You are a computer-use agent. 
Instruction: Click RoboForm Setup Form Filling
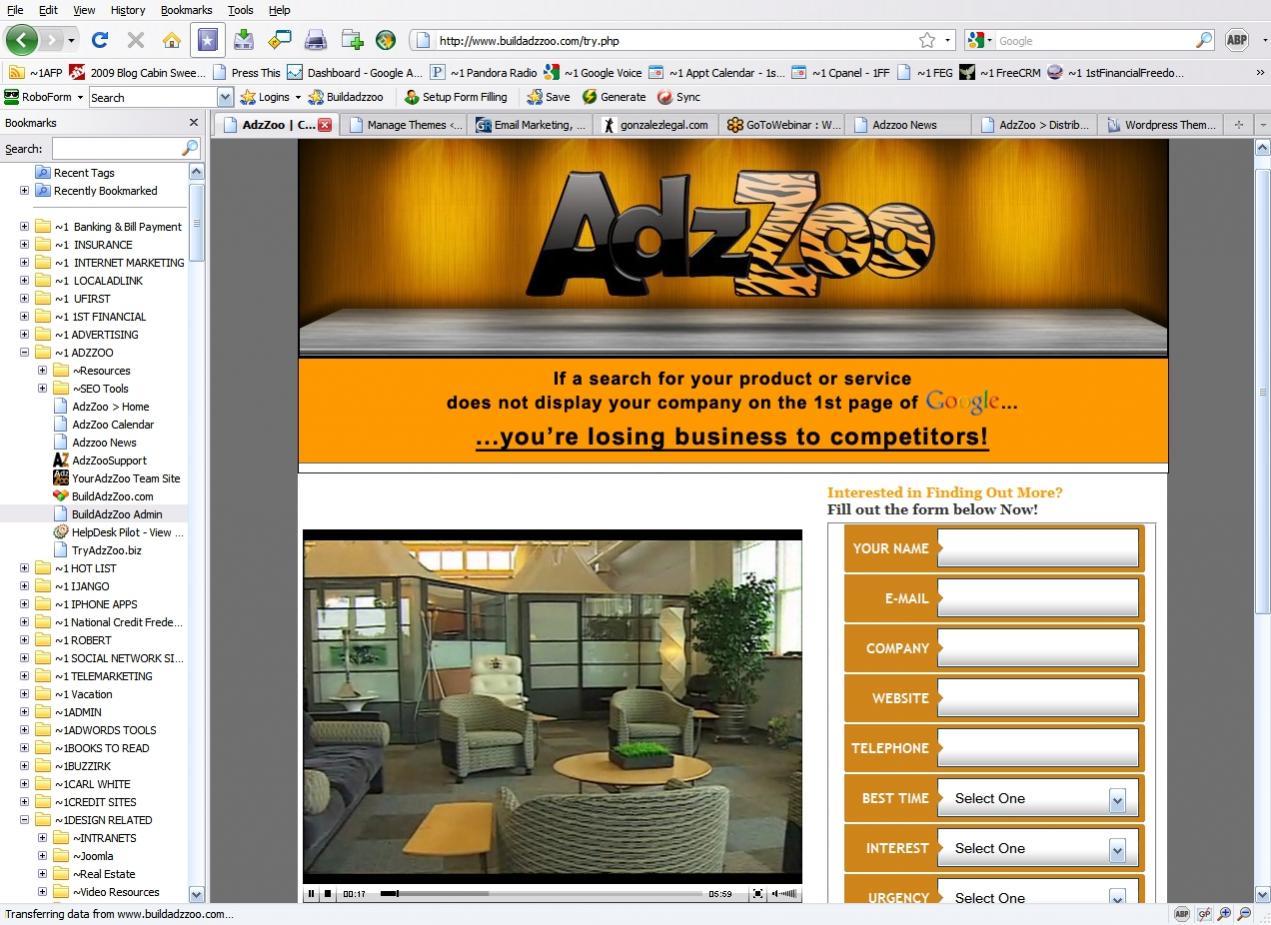pos(455,97)
